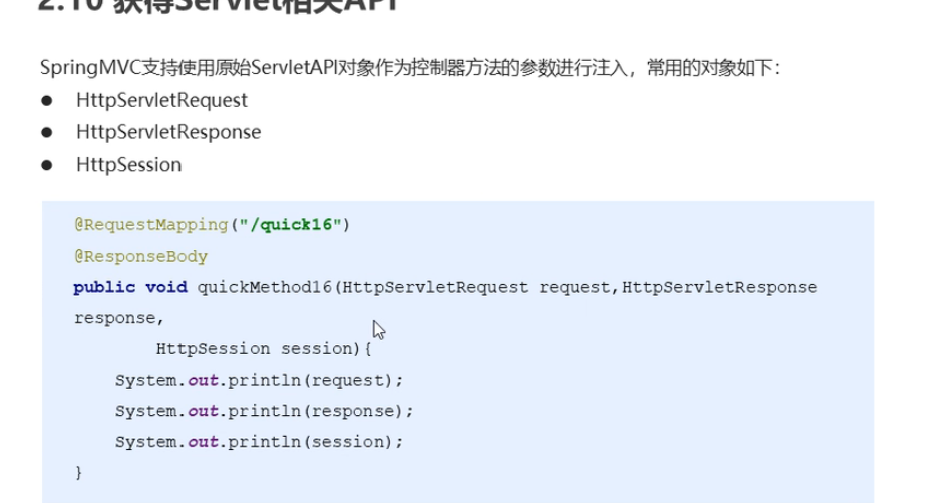This screenshot has width=930, height=503.
Task: Click the quickMethod16 method name
Action: (x=264, y=287)
